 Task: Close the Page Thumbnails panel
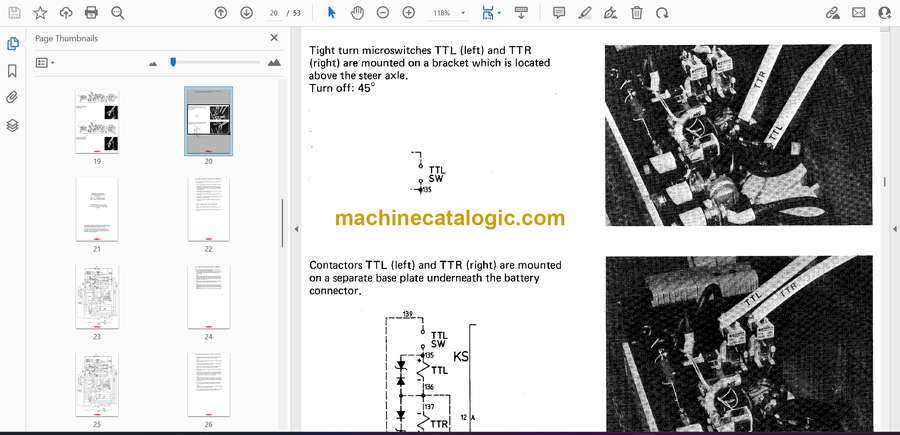coord(274,38)
